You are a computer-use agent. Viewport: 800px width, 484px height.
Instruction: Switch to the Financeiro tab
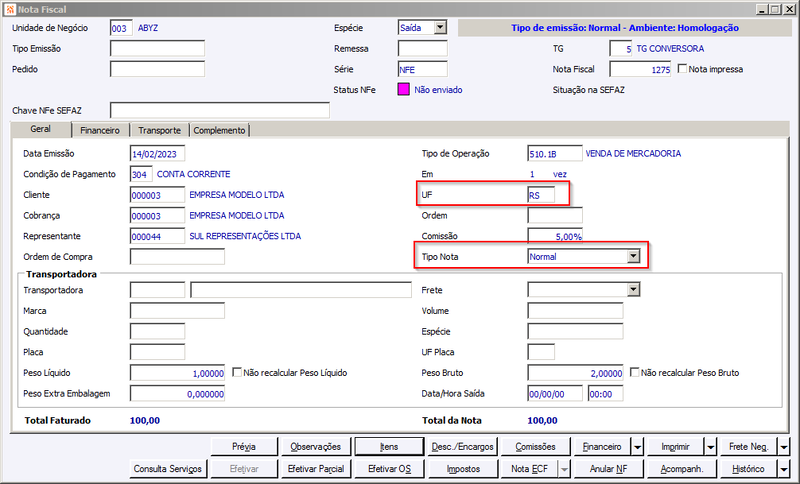point(100,131)
